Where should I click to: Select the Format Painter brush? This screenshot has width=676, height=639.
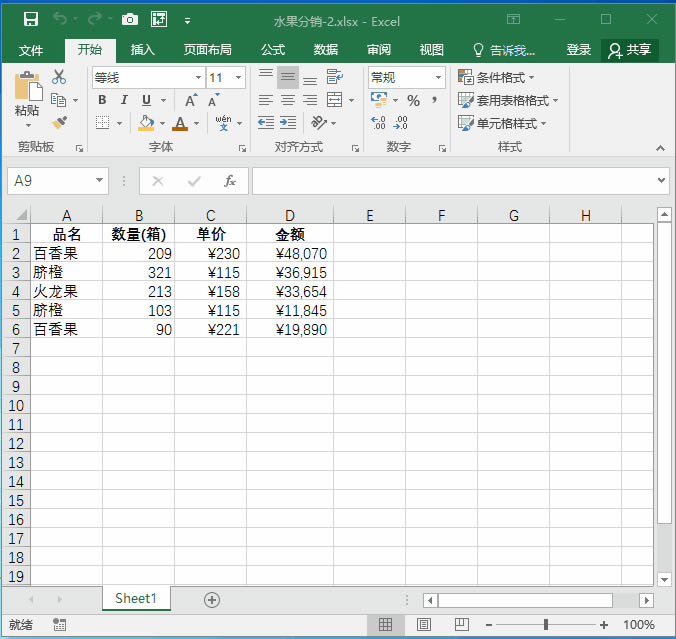tap(59, 122)
